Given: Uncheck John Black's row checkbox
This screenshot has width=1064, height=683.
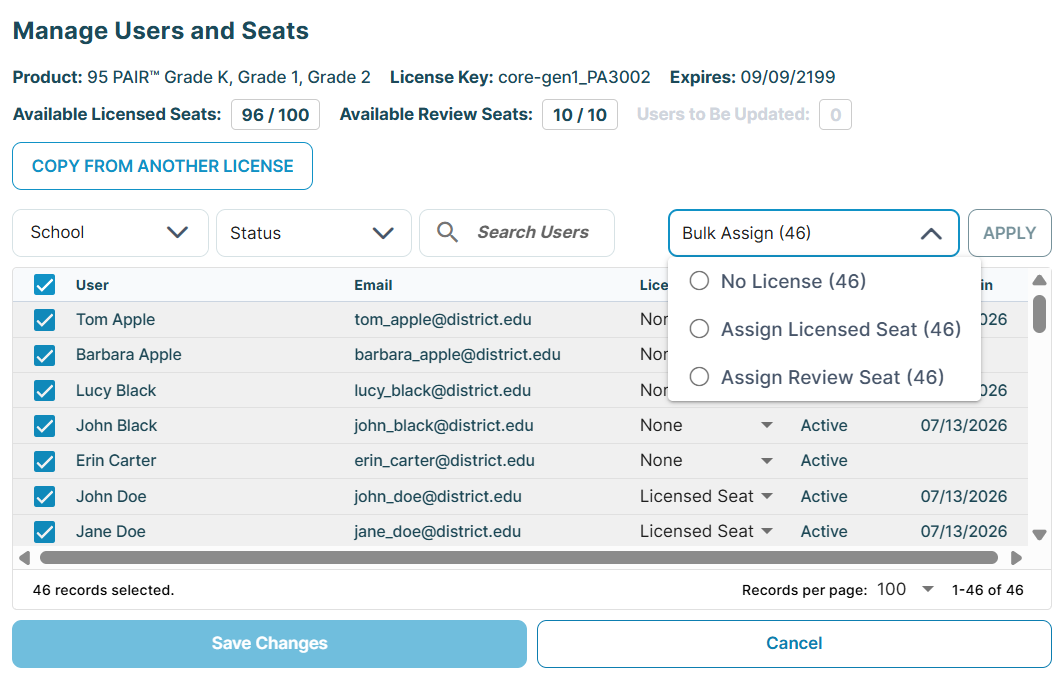Looking at the screenshot, I should (45, 426).
